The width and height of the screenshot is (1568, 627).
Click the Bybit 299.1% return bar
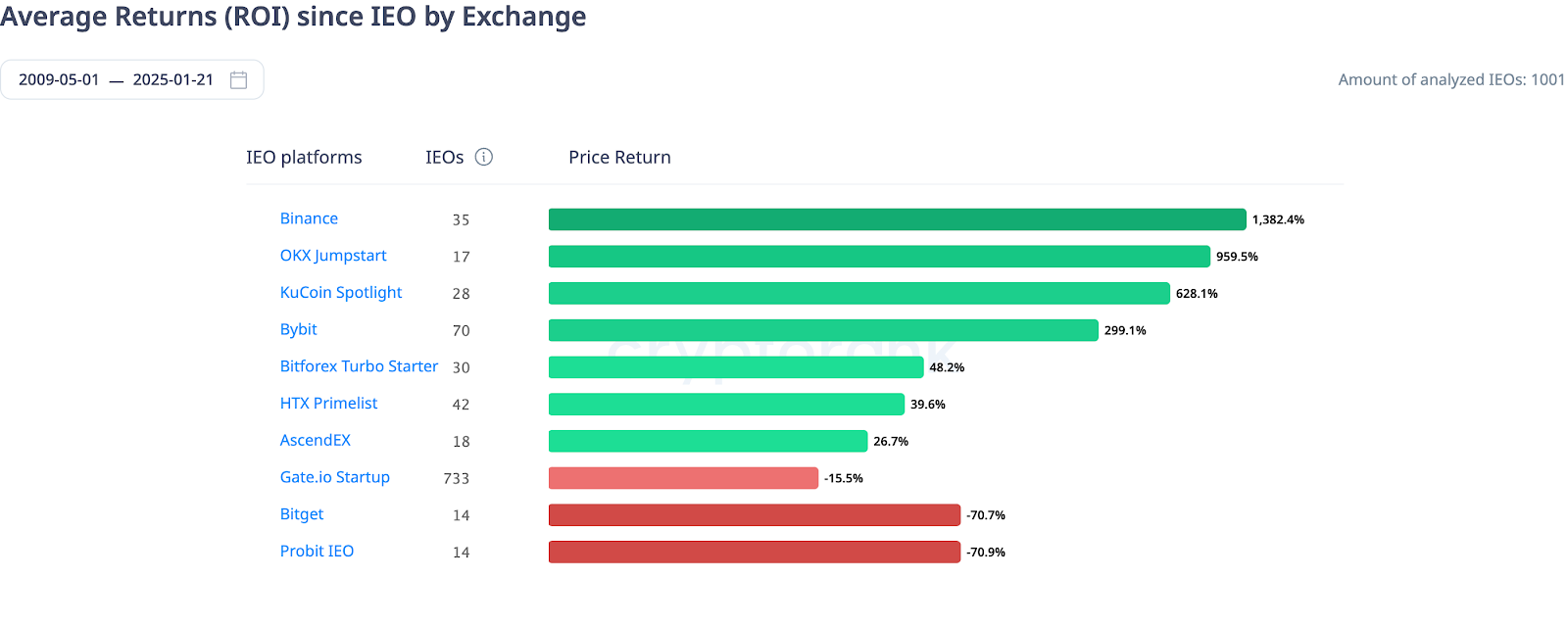tap(823, 330)
